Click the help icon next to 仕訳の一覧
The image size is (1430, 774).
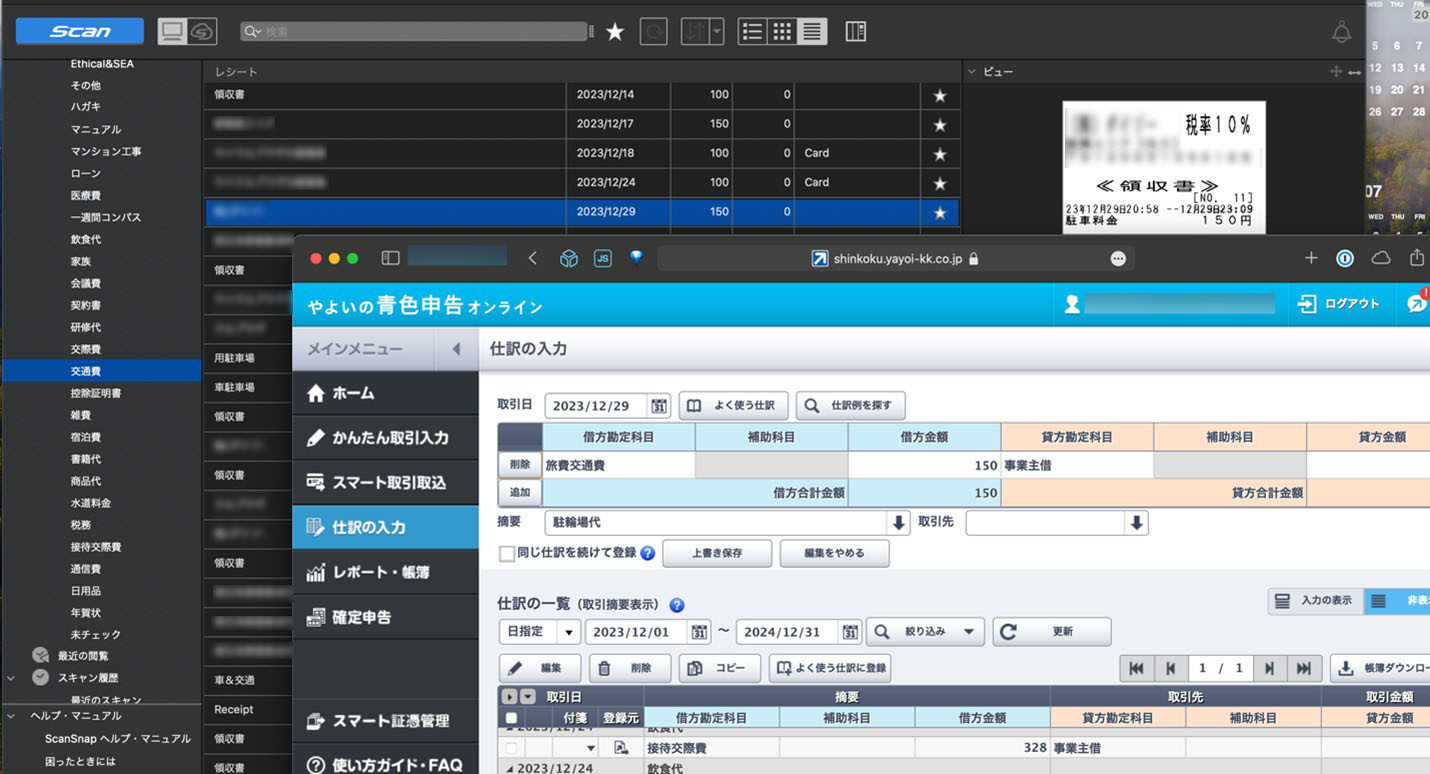click(677, 605)
